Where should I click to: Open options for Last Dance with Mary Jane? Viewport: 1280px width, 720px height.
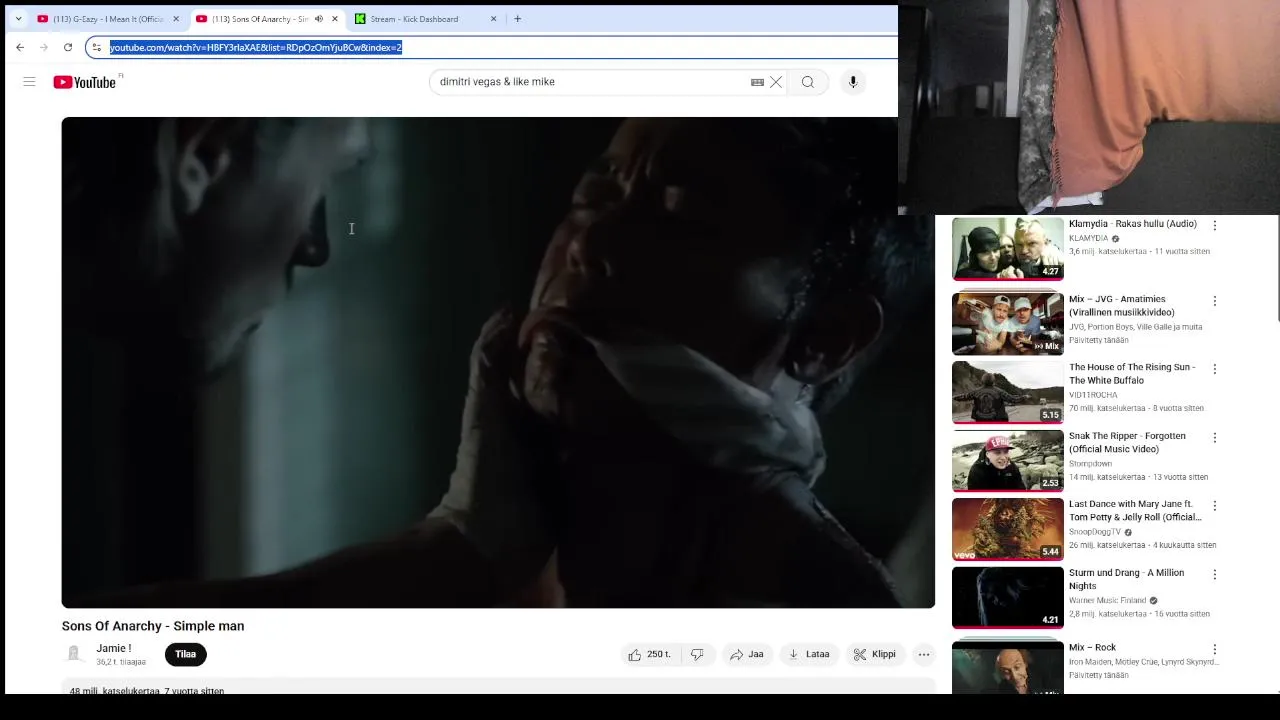[x=1215, y=506]
